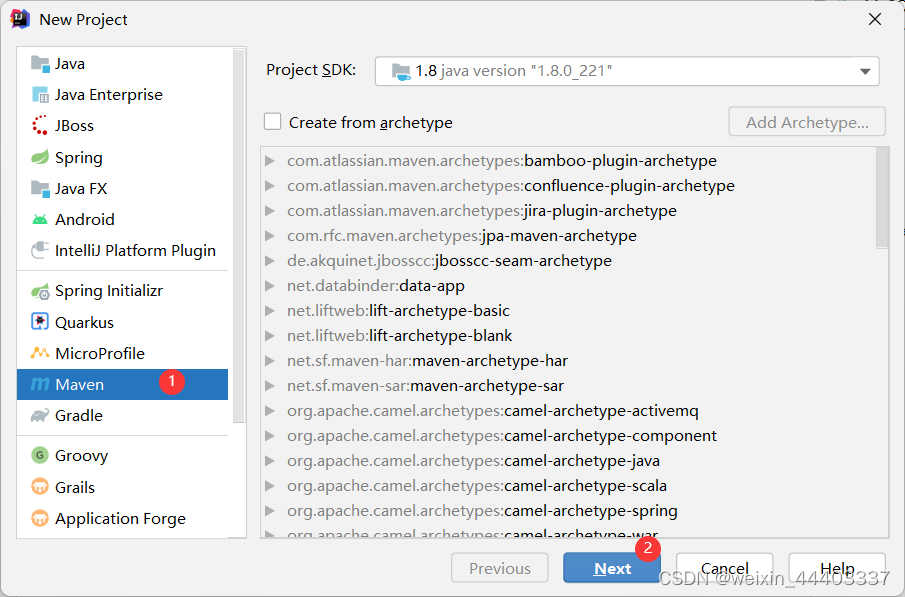Open the Project SDK dropdown
Viewport: 905px width, 597px height.
pyautogui.click(x=627, y=71)
